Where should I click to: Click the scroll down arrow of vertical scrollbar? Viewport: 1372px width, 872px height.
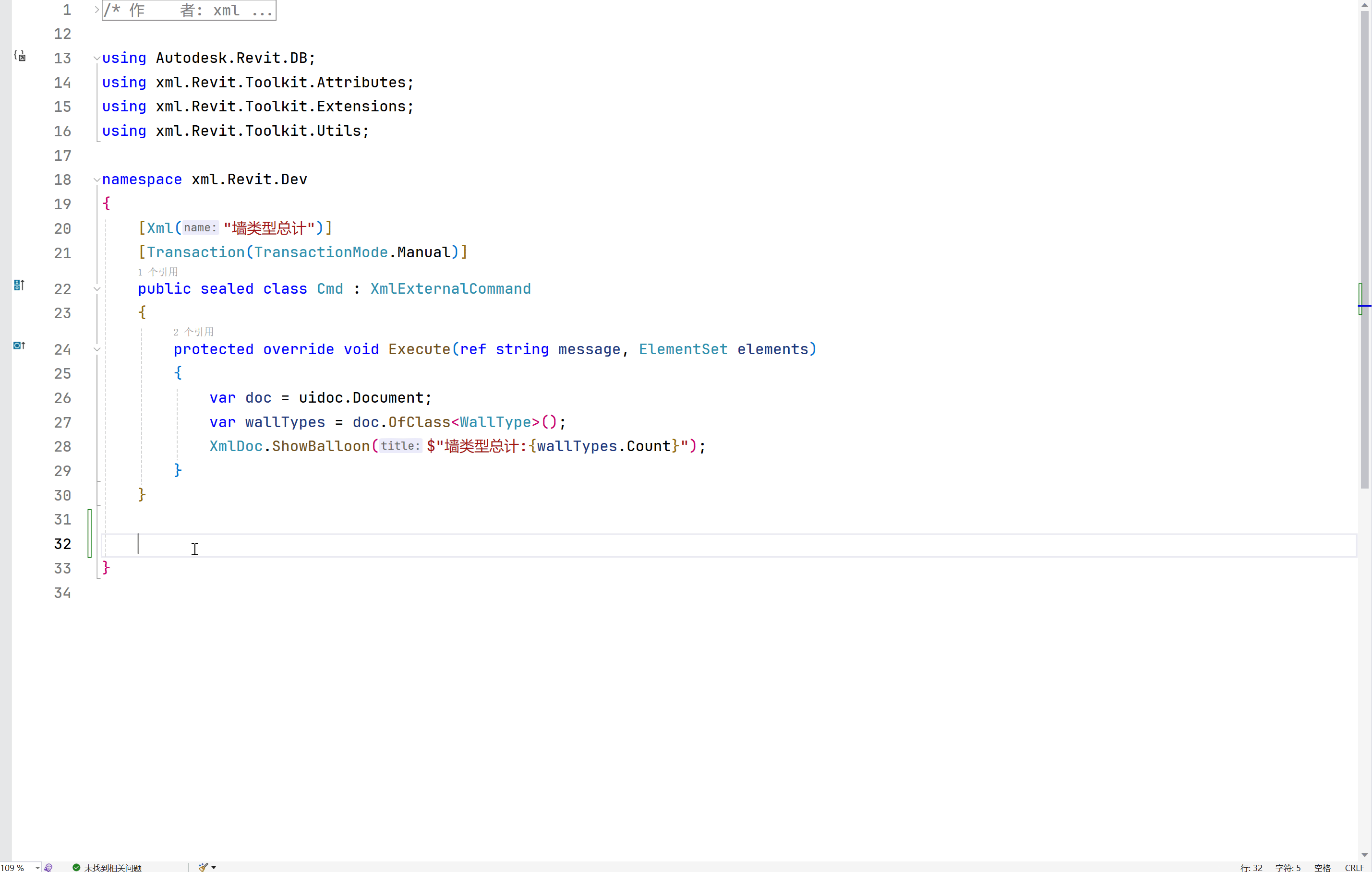[x=1365, y=855]
